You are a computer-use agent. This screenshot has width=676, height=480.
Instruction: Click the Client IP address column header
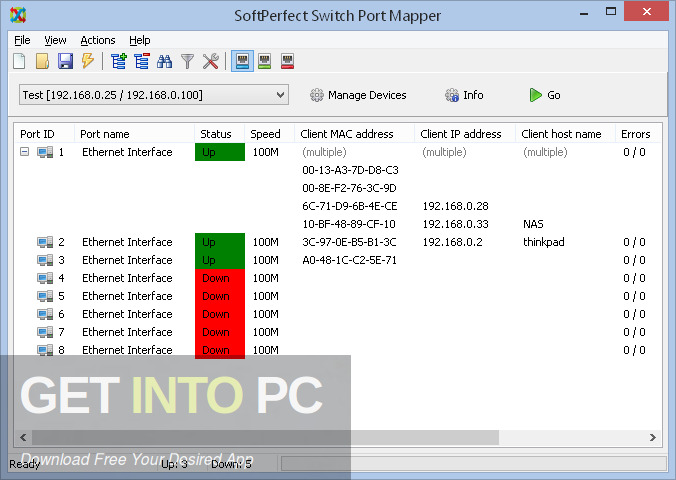tap(465, 134)
